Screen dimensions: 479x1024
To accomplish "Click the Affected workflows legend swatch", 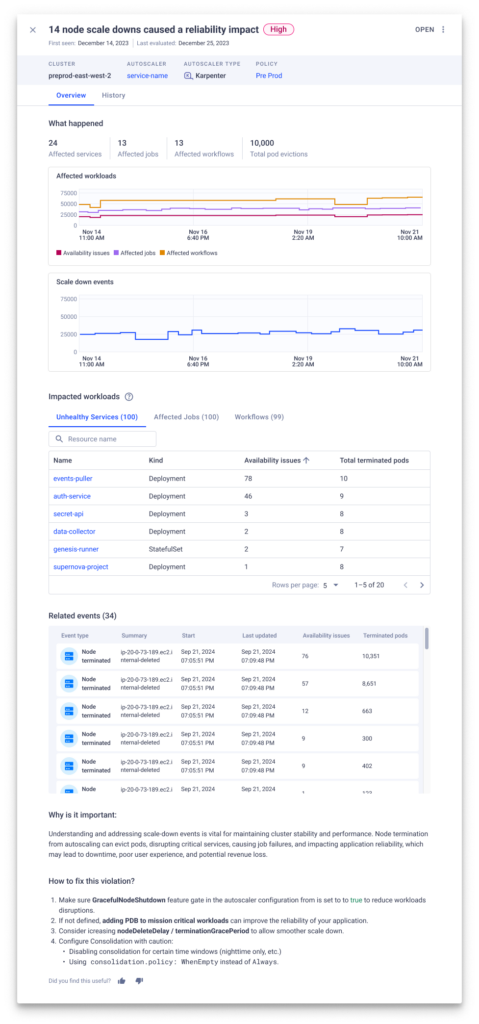I will pos(162,253).
